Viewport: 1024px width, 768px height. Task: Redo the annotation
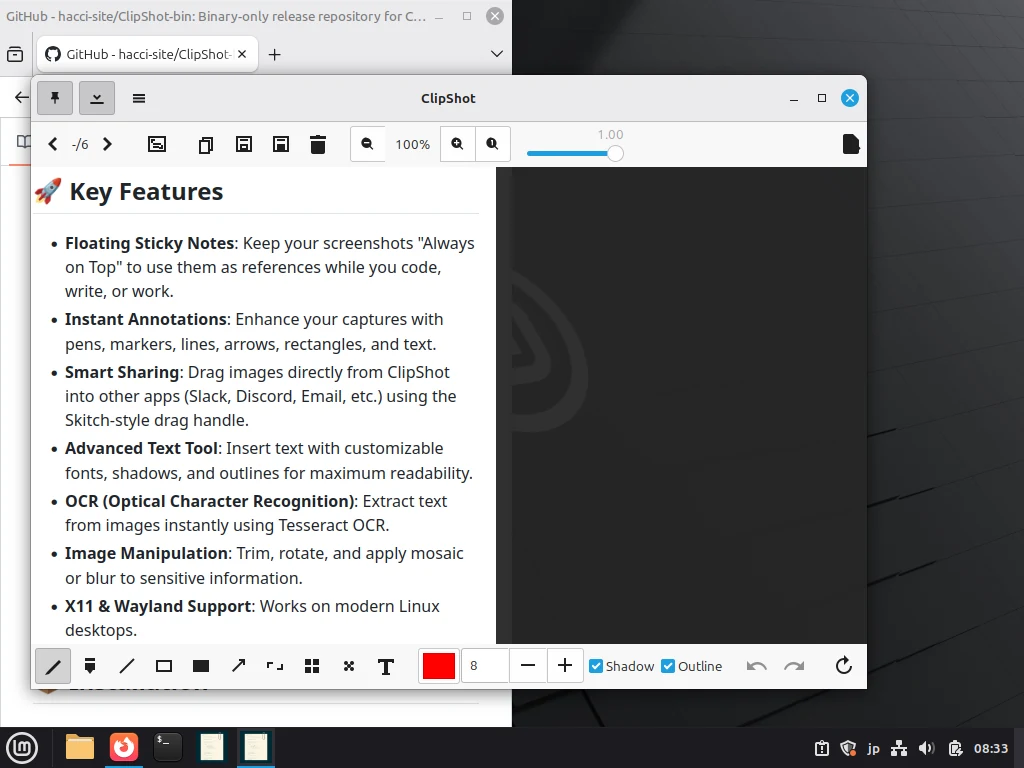tap(794, 666)
